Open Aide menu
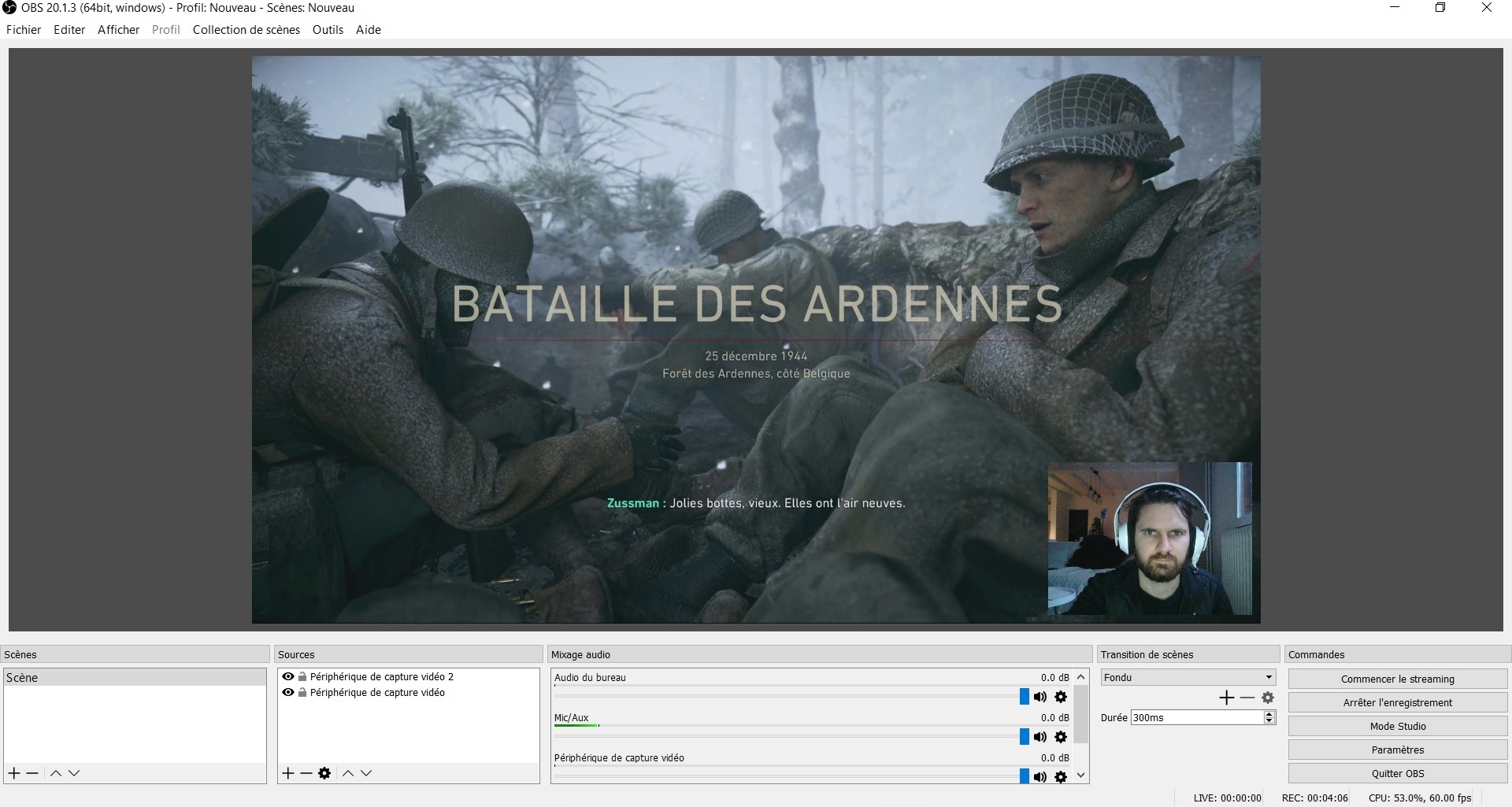Viewport: 1512px width, 807px height. (369, 30)
